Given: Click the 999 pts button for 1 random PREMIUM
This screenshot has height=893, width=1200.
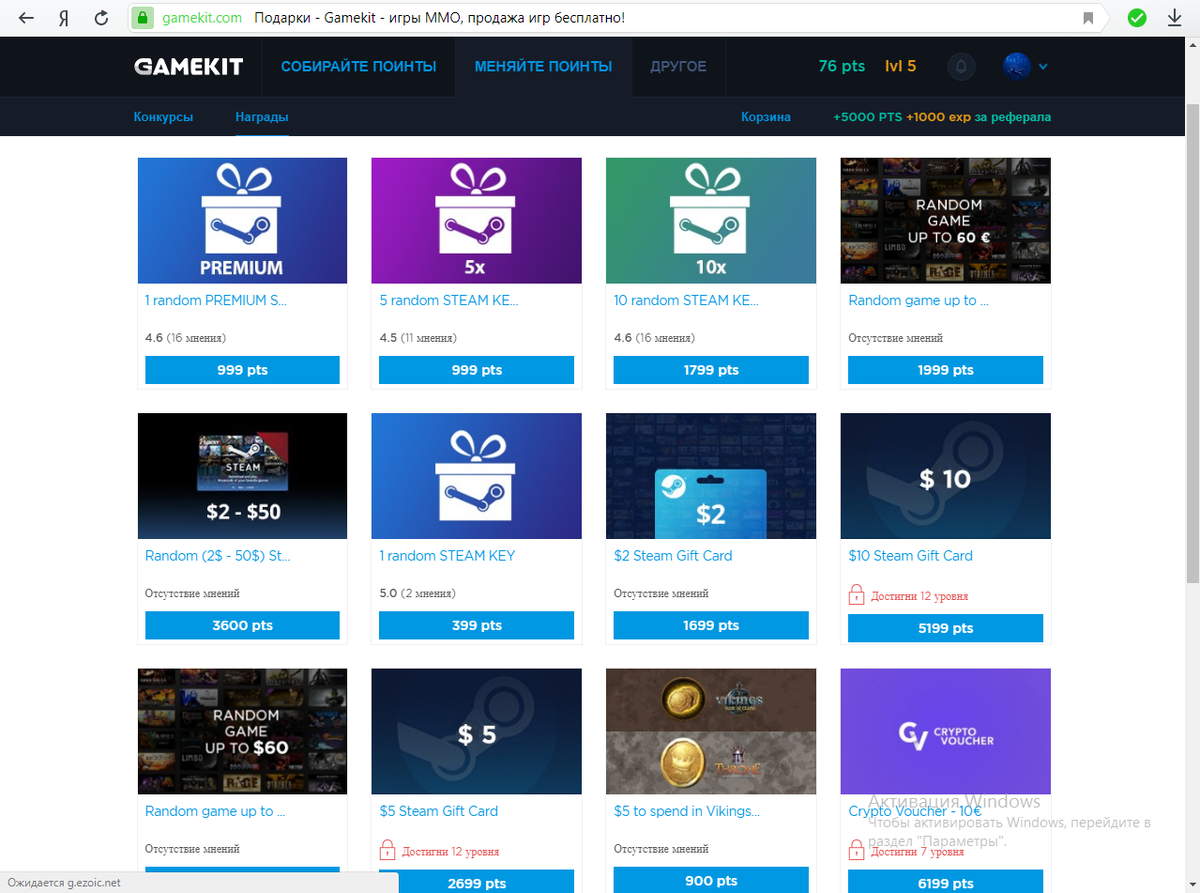Looking at the screenshot, I should (242, 370).
